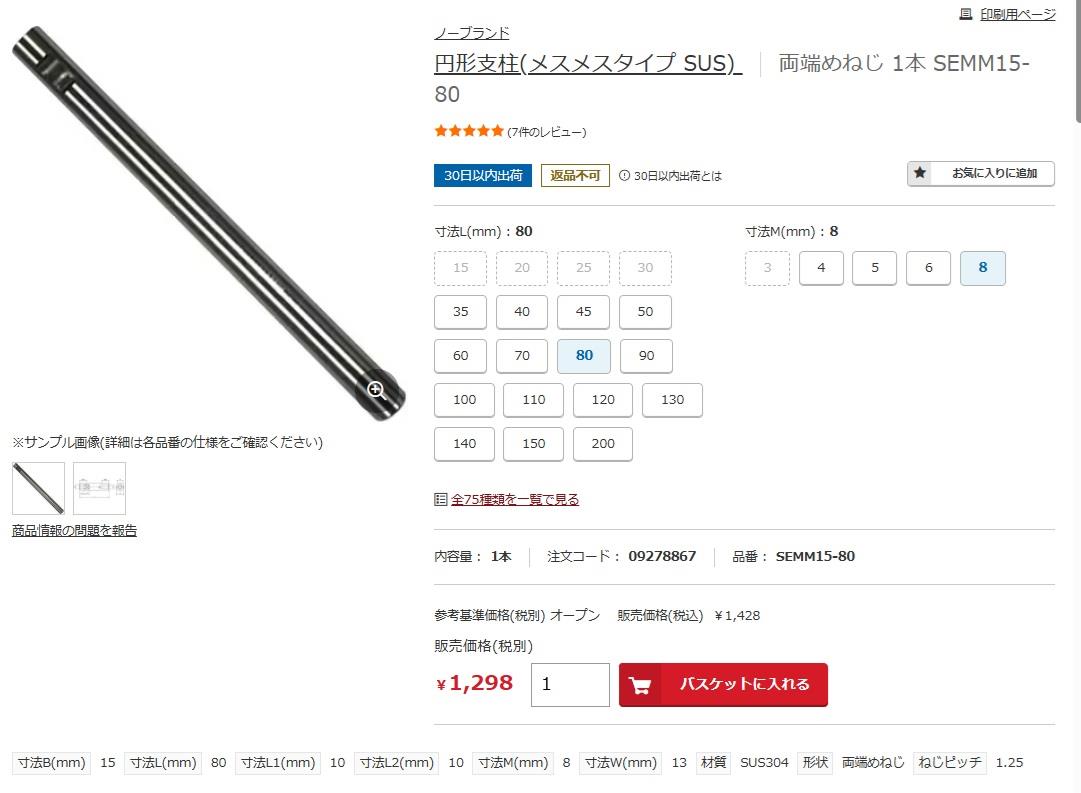This screenshot has width=1081, height=793.
Task: Select M dimension option 6
Action: [x=928, y=268]
